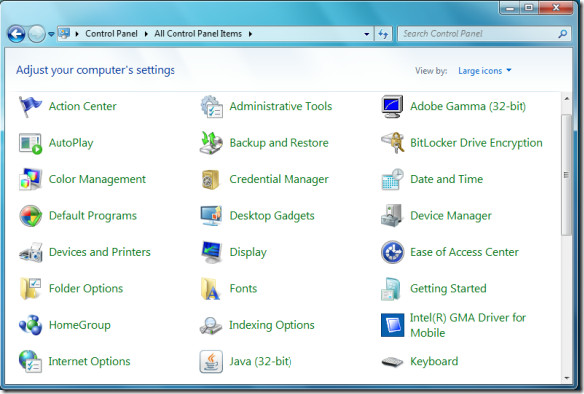Open the Administrative Tools link

pyautogui.click(x=280, y=107)
